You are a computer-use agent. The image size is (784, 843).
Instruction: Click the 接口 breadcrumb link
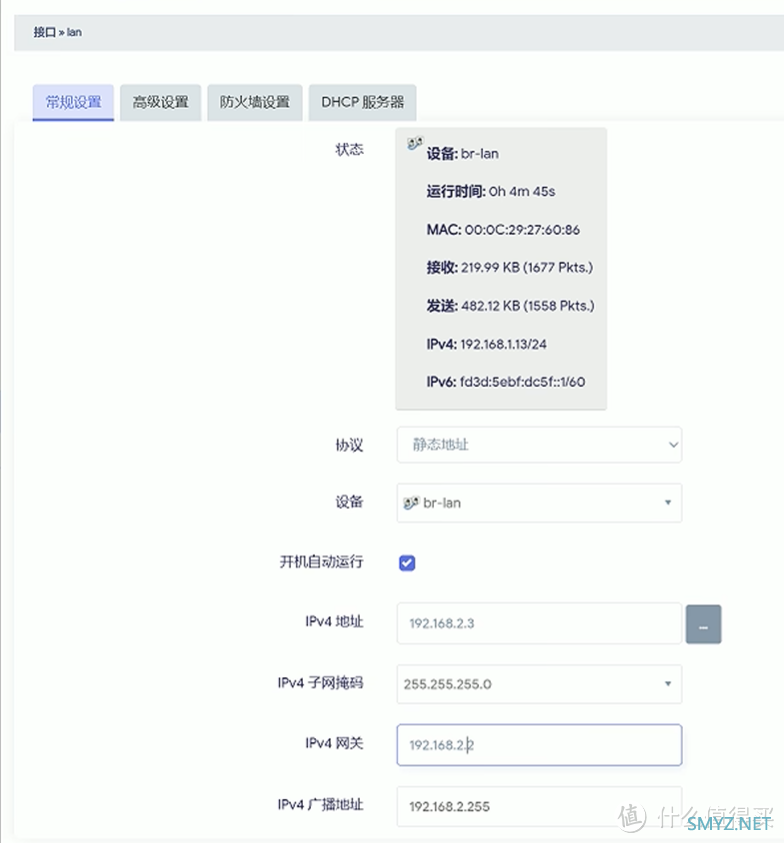[x=45, y=32]
